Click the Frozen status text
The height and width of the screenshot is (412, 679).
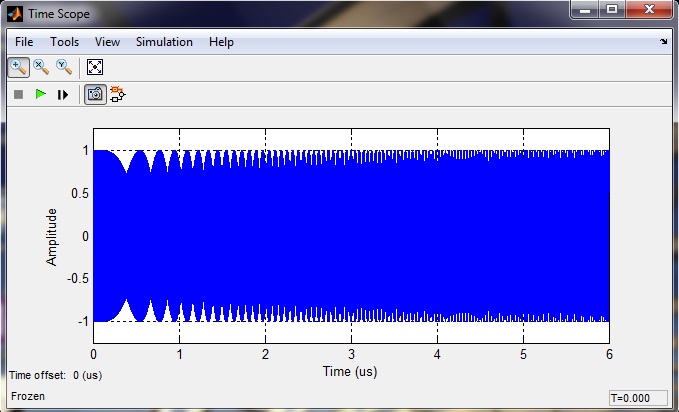tap(27, 397)
